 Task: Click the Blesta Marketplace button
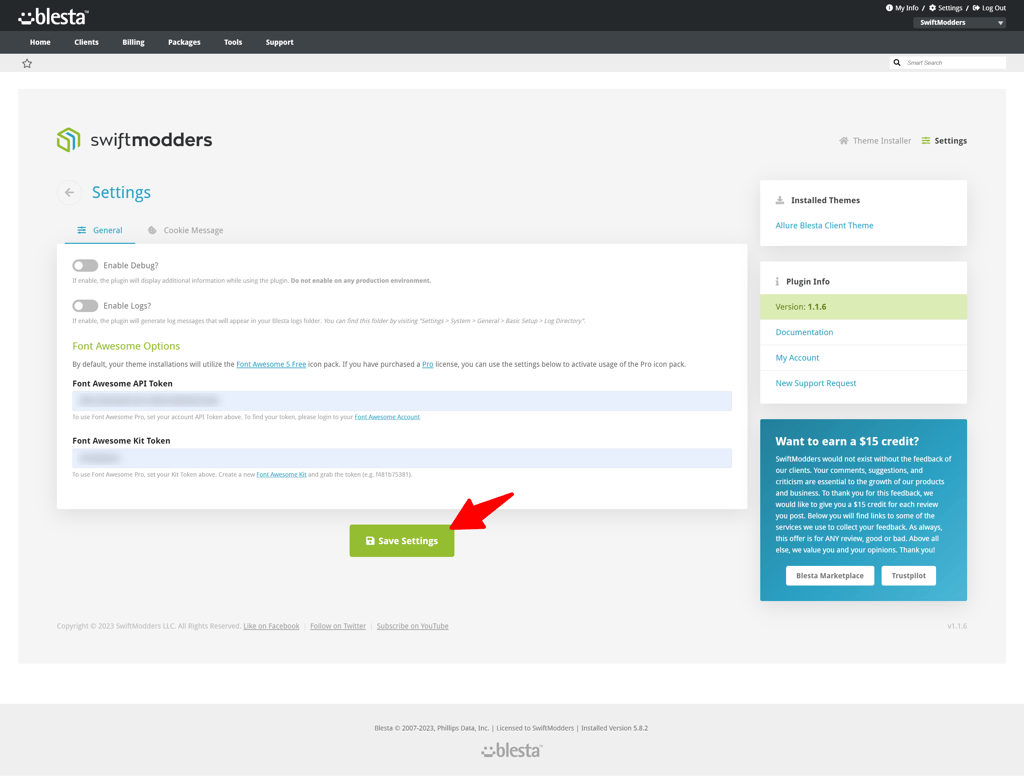(x=830, y=575)
